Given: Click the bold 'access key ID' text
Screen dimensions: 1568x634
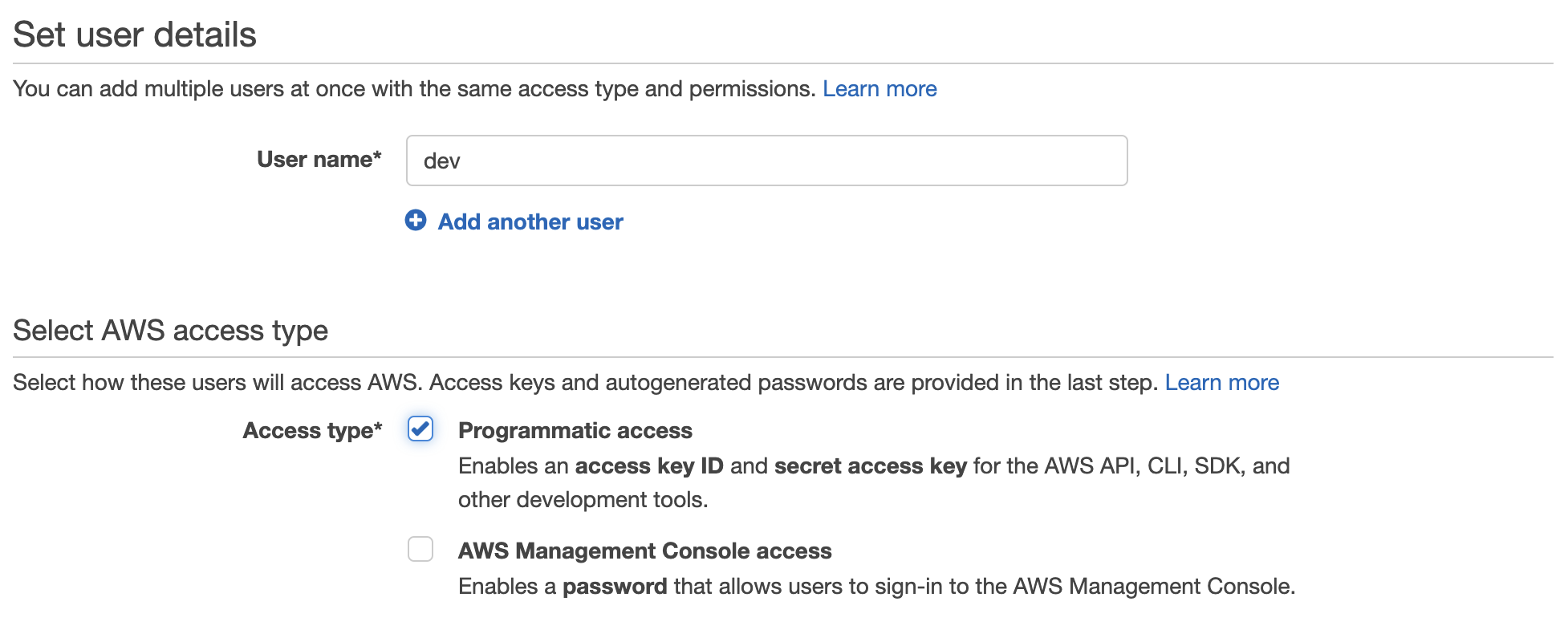Looking at the screenshot, I should [x=648, y=466].
